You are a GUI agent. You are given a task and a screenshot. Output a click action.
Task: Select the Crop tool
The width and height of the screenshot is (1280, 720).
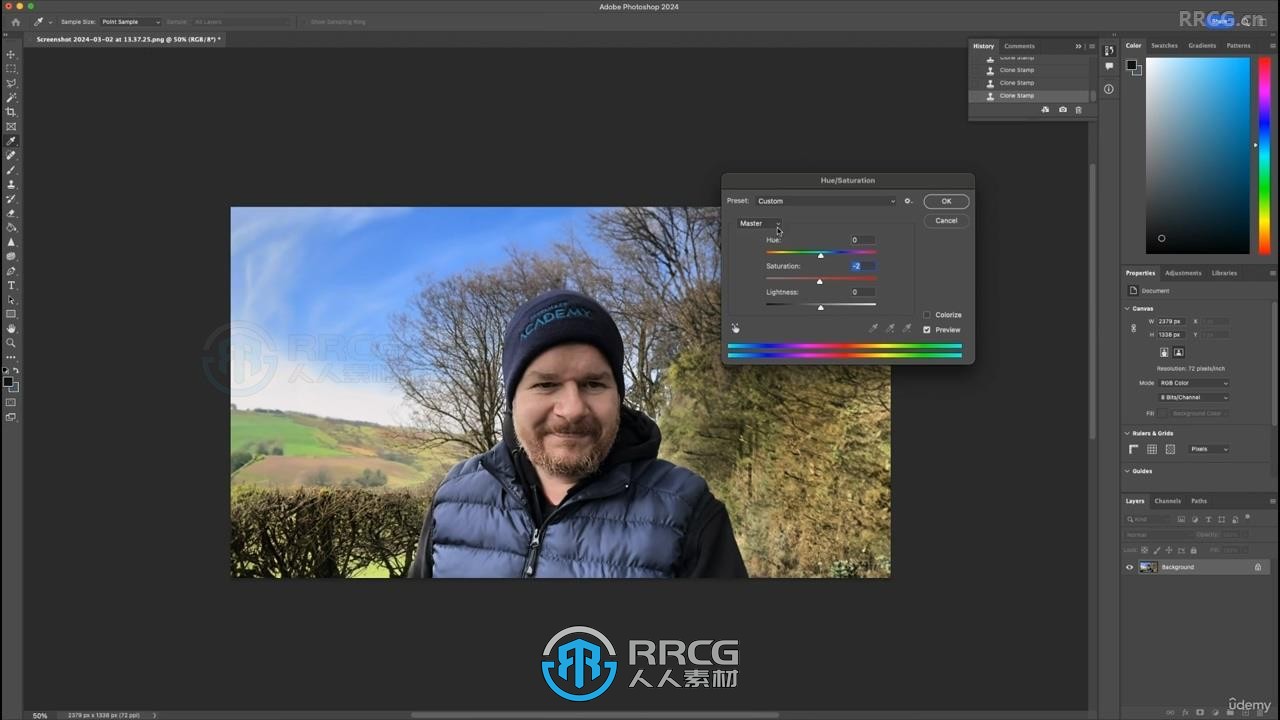click(x=11, y=112)
